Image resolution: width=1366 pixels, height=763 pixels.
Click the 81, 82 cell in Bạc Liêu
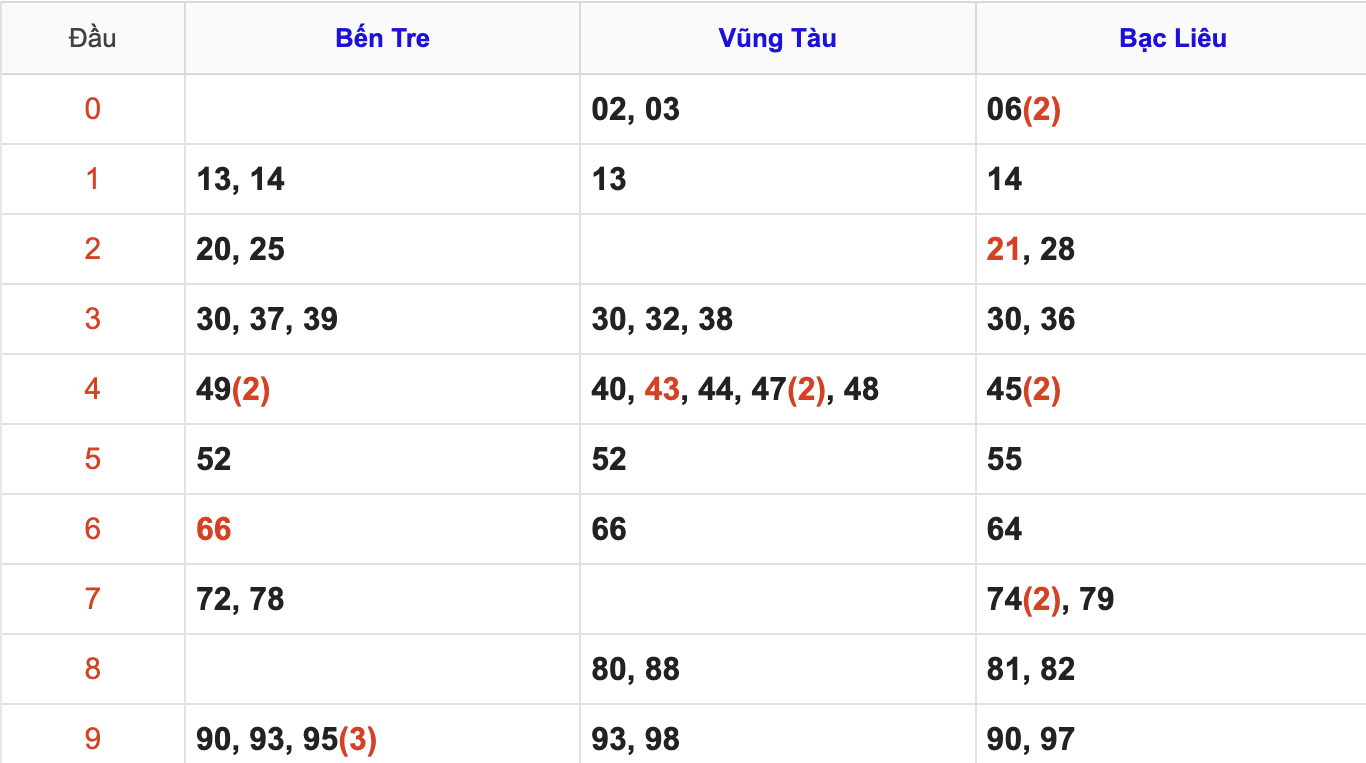click(1030, 669)
